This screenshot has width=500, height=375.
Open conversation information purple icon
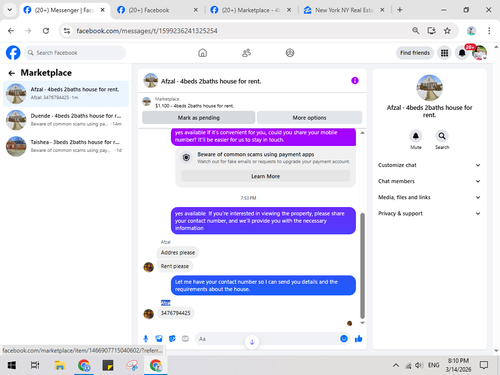(x=355, y=81)
